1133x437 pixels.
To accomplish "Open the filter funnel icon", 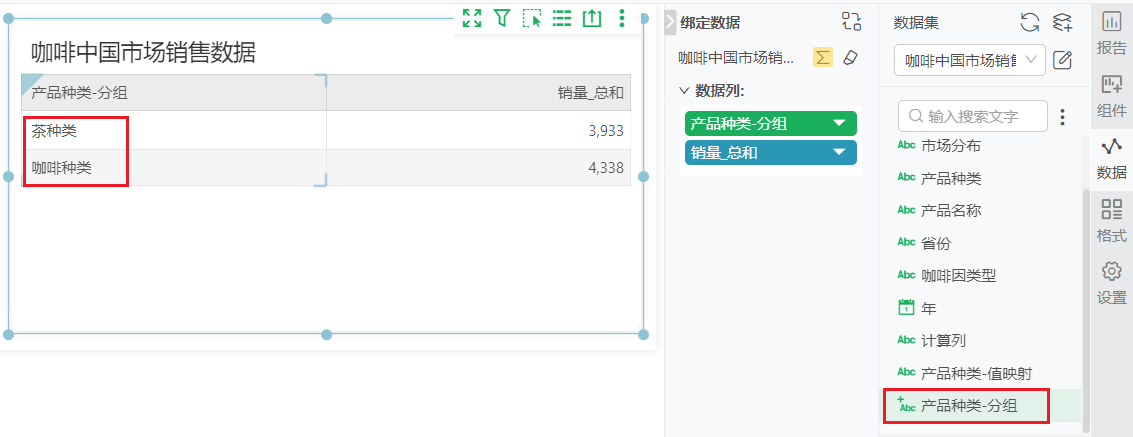I will point(501,18).
